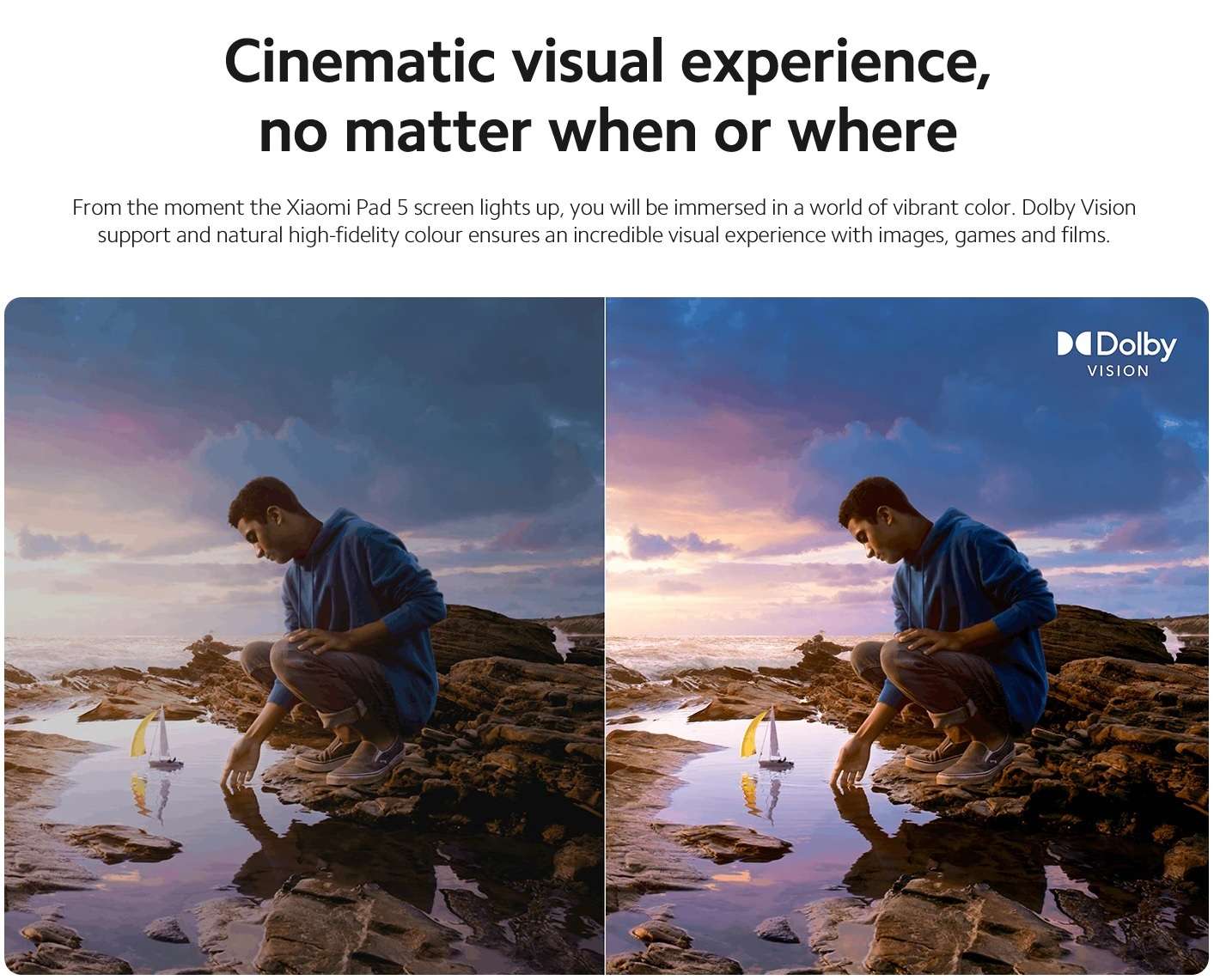Click the yellow sailboat in left image
Viewport: 1214px width, 980px height.
pyautogui.click(x=155, y=738)
